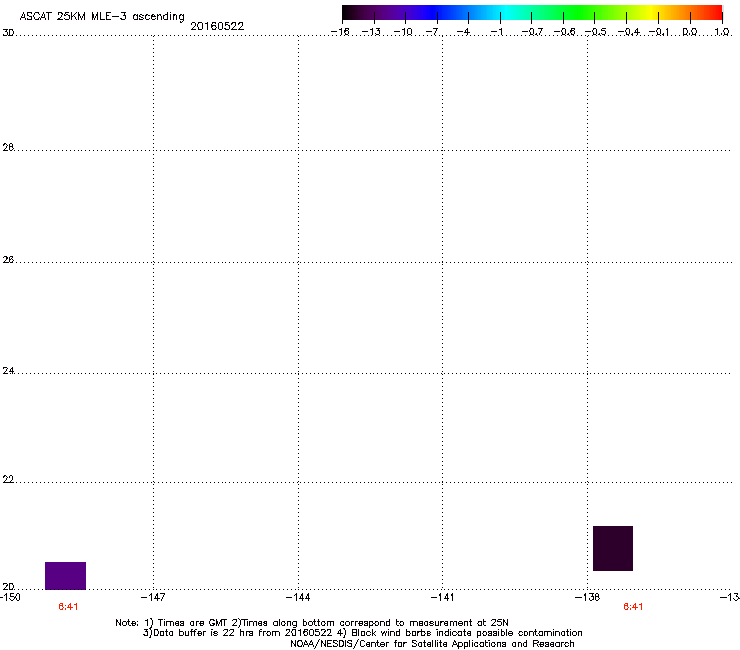Select the -0.5 color scale label
740x650 pixels.
coord(596,32)
